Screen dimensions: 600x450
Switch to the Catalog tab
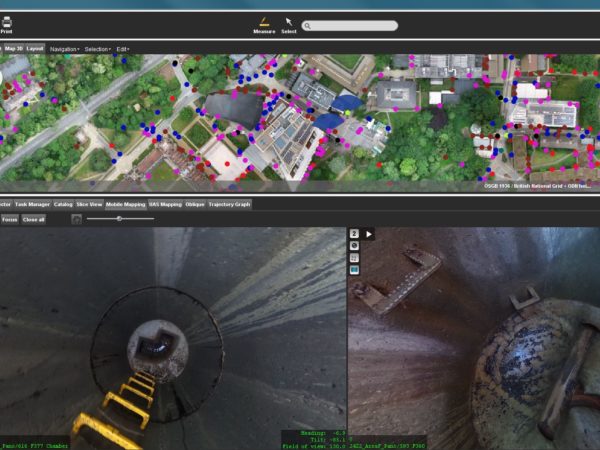coord(63,204)
